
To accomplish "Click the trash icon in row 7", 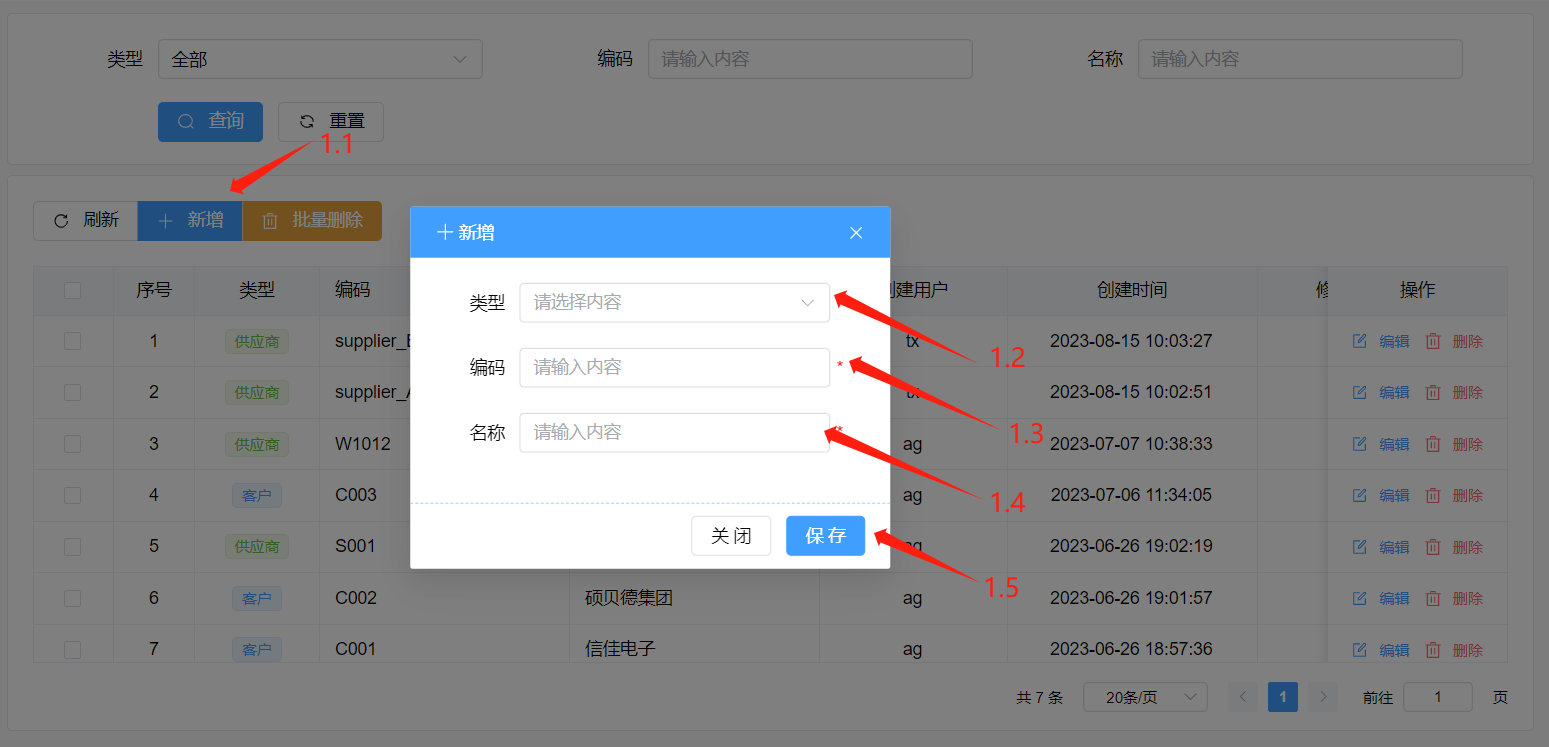I will point(1432,650).
